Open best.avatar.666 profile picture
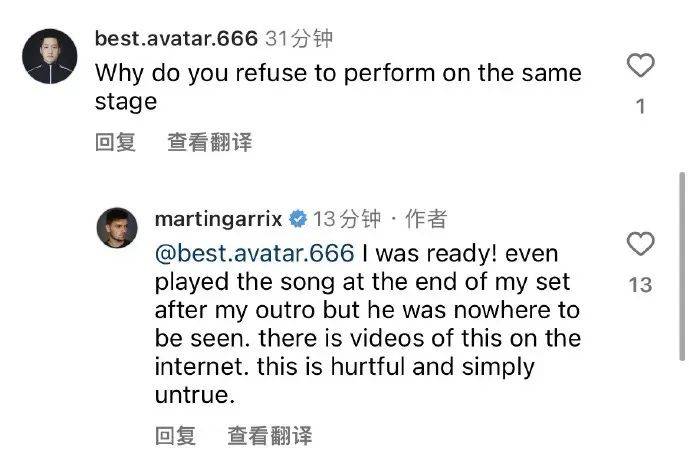 click(x=50, y=58)
